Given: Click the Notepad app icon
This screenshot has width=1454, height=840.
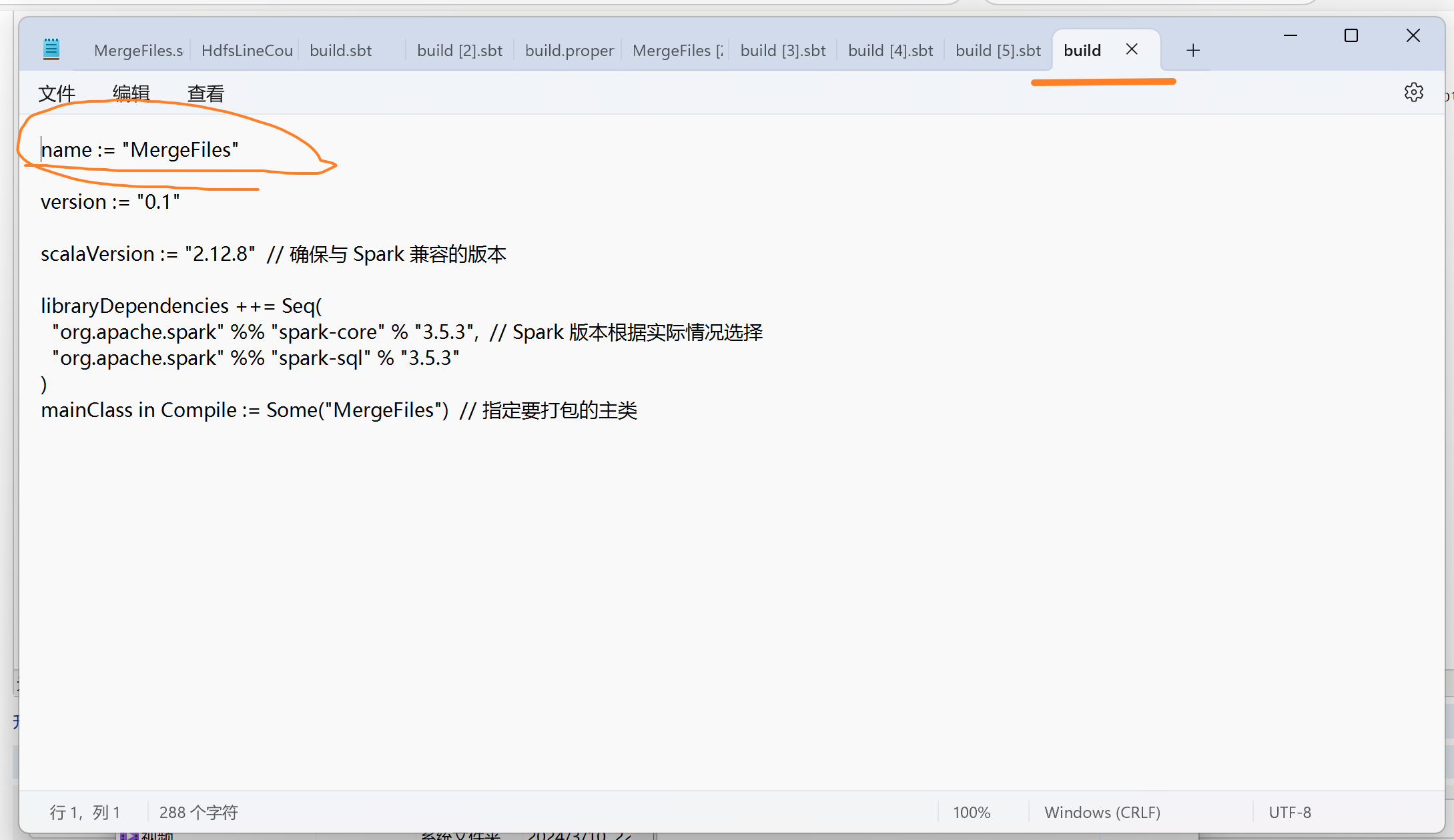Looking at the screenshot, I should (51, 49).
